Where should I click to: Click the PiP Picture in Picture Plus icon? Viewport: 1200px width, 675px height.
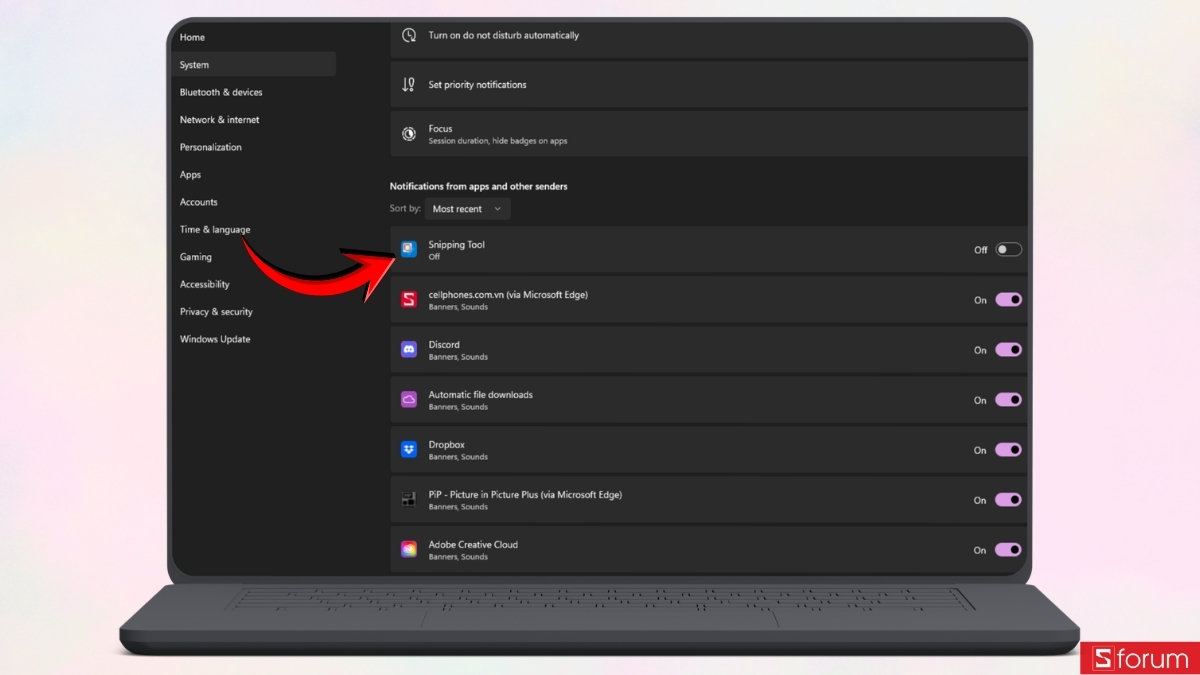pos(408,499)
